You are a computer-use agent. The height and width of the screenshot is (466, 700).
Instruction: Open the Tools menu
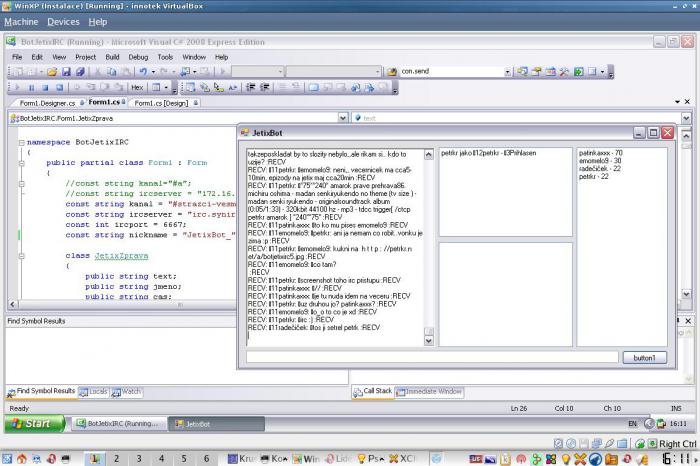165,57
